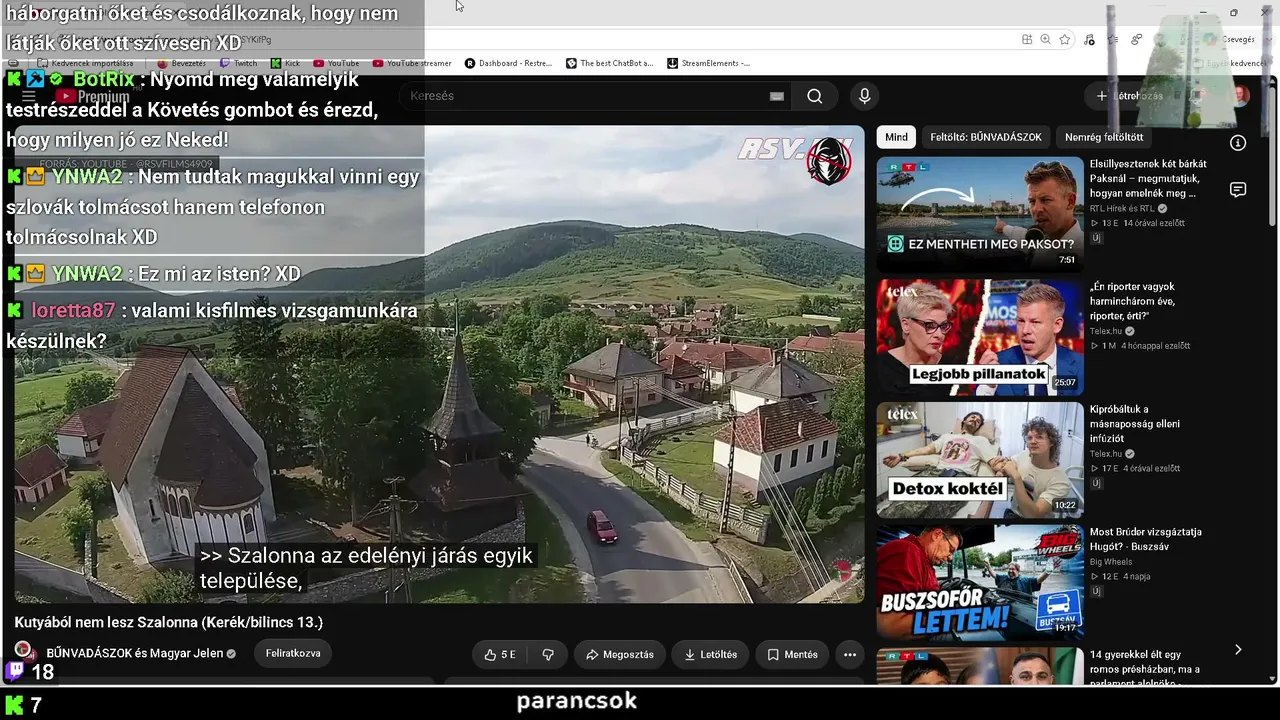Image resolution: width=1280 pixels, height=720 pixels.
Task: Open the Létrehozás create button
Action: click(1130, 96)
